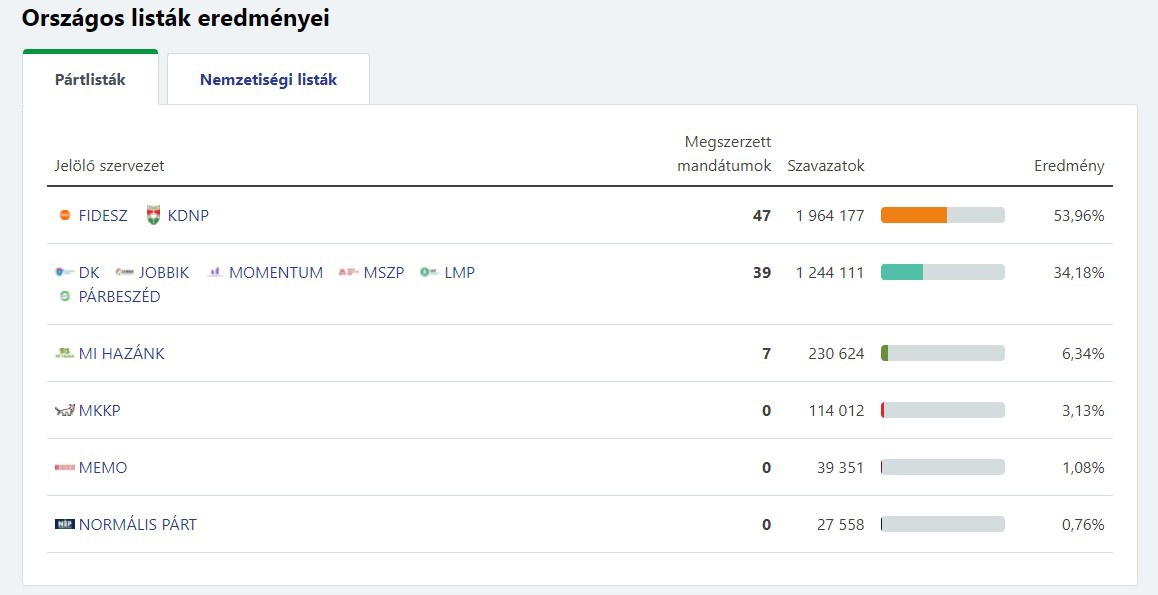Click the MEMO red logo icon
Screen dimensions: 1158x595
(x=65, y=467)
